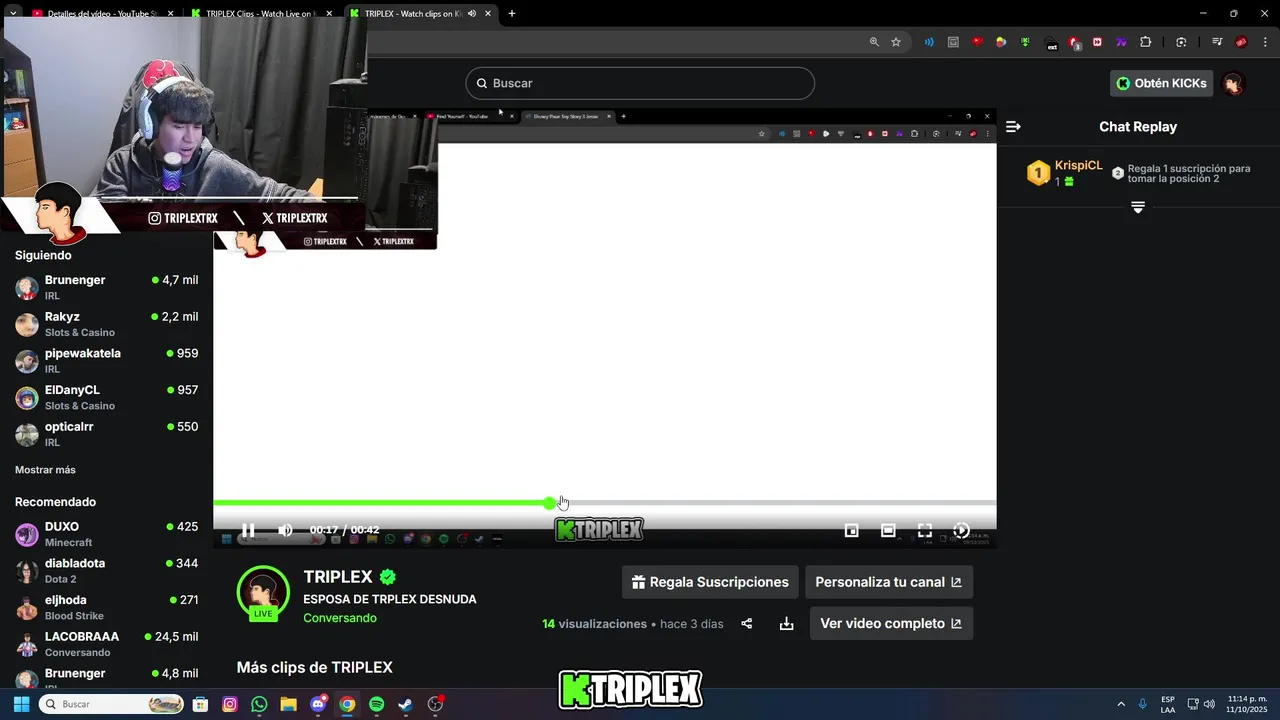Open Personaliza tu canal link
The width and height of the screenshot is (1280, 720).
tap(888, 582)
